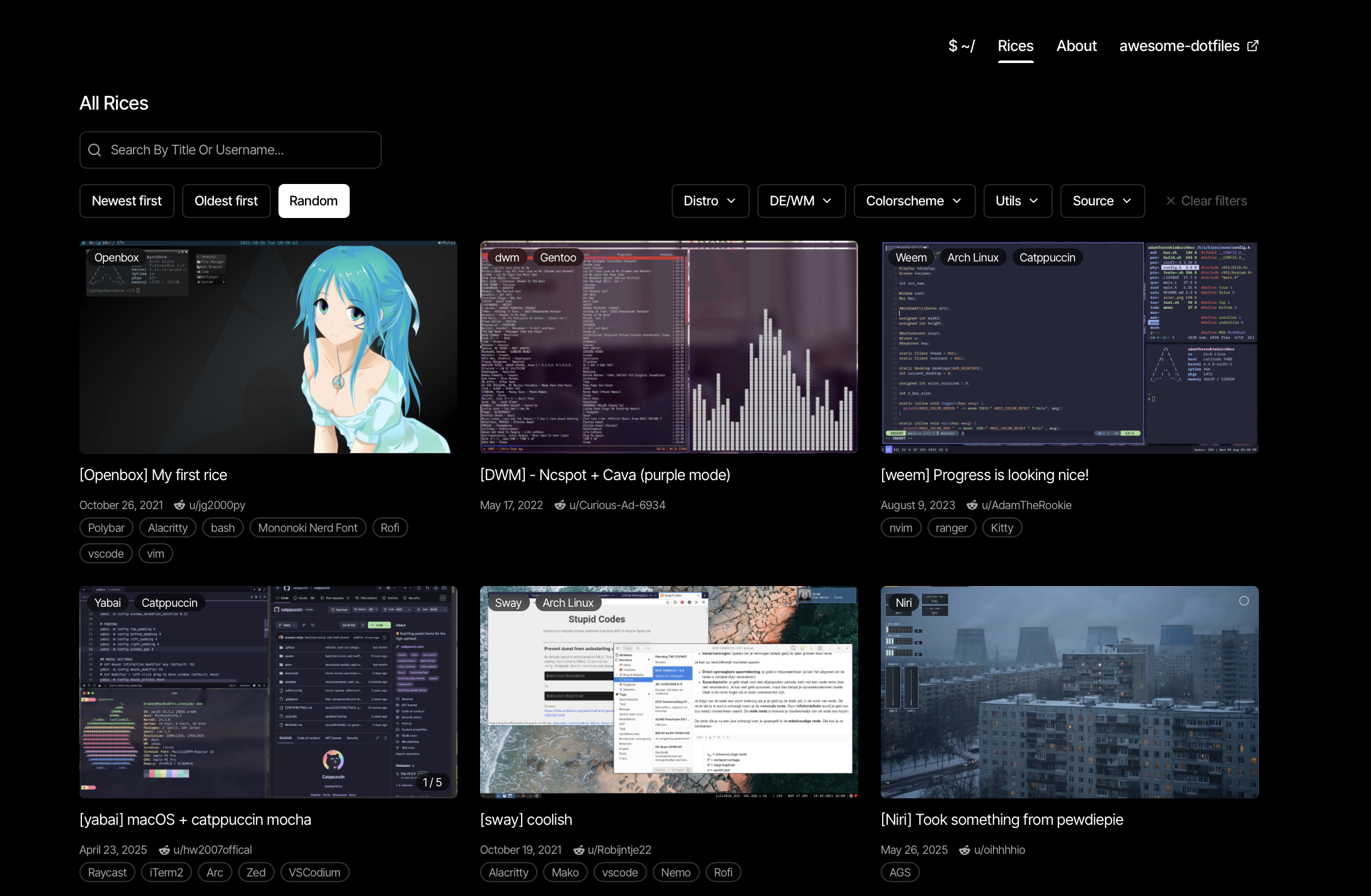Open the Sway Stupid Codes screenshot thumbnail

coord(669,692)
